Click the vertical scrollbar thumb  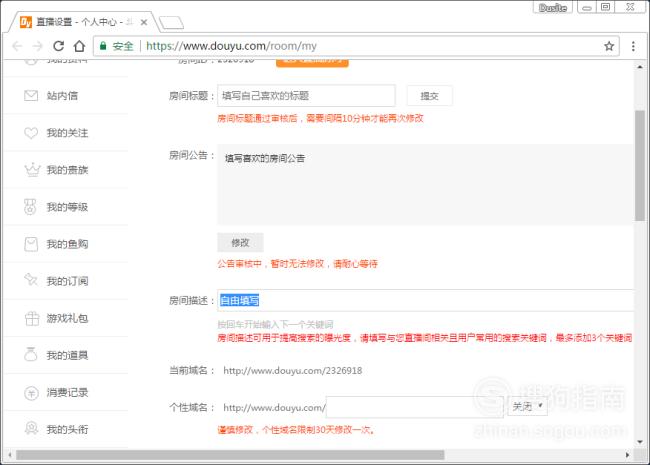click(x=640, y=166)
